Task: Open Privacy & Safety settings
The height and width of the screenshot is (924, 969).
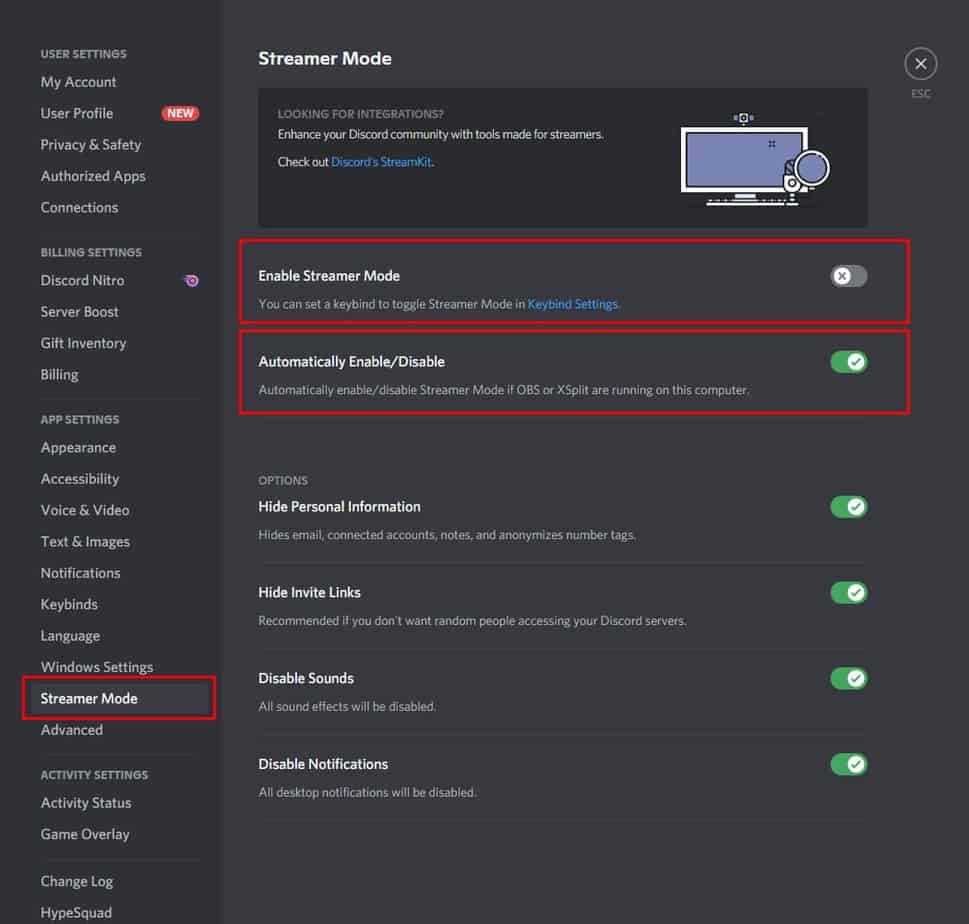Action: point(91,145)
